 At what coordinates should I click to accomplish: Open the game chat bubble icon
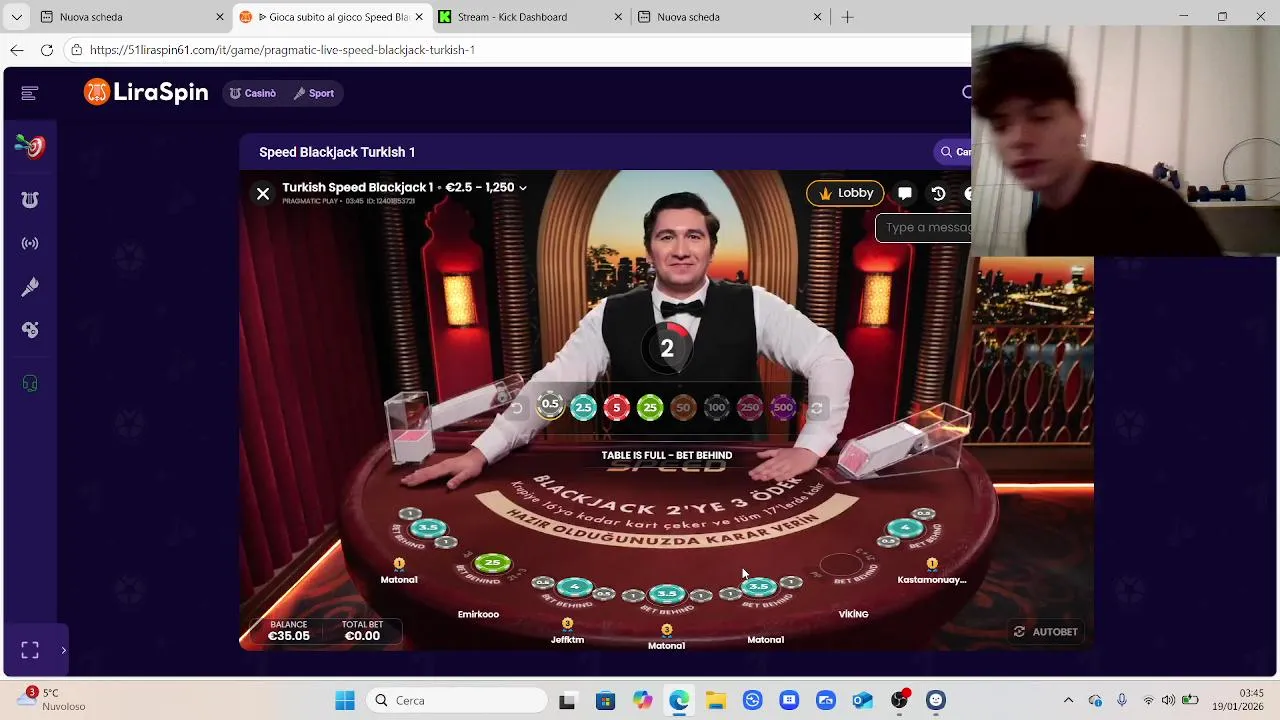point(905,194)
